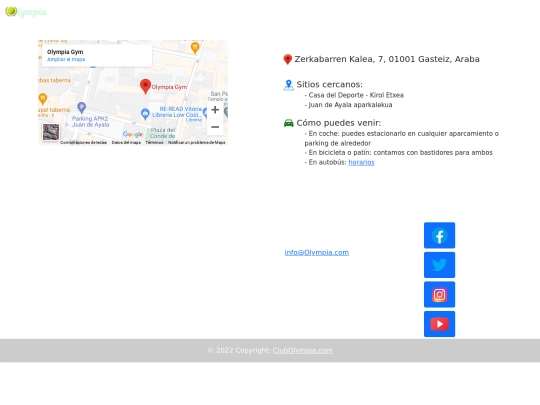Click the 'Cómo puedes venir:' heading

339,123
